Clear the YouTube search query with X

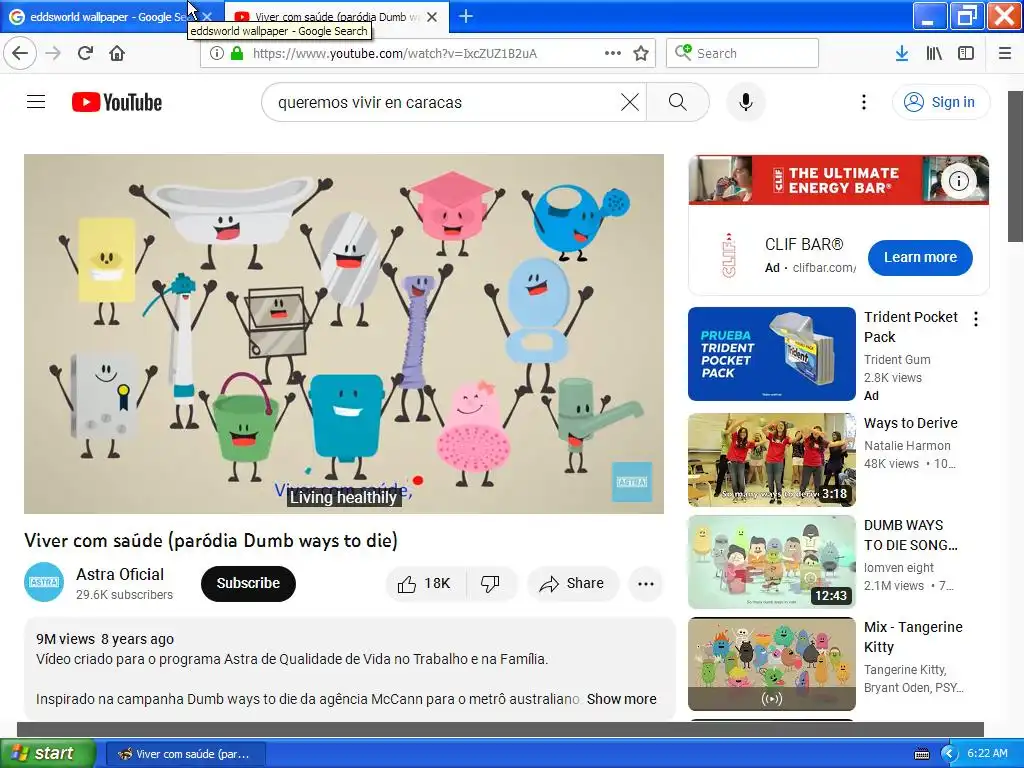coord(630,102)
